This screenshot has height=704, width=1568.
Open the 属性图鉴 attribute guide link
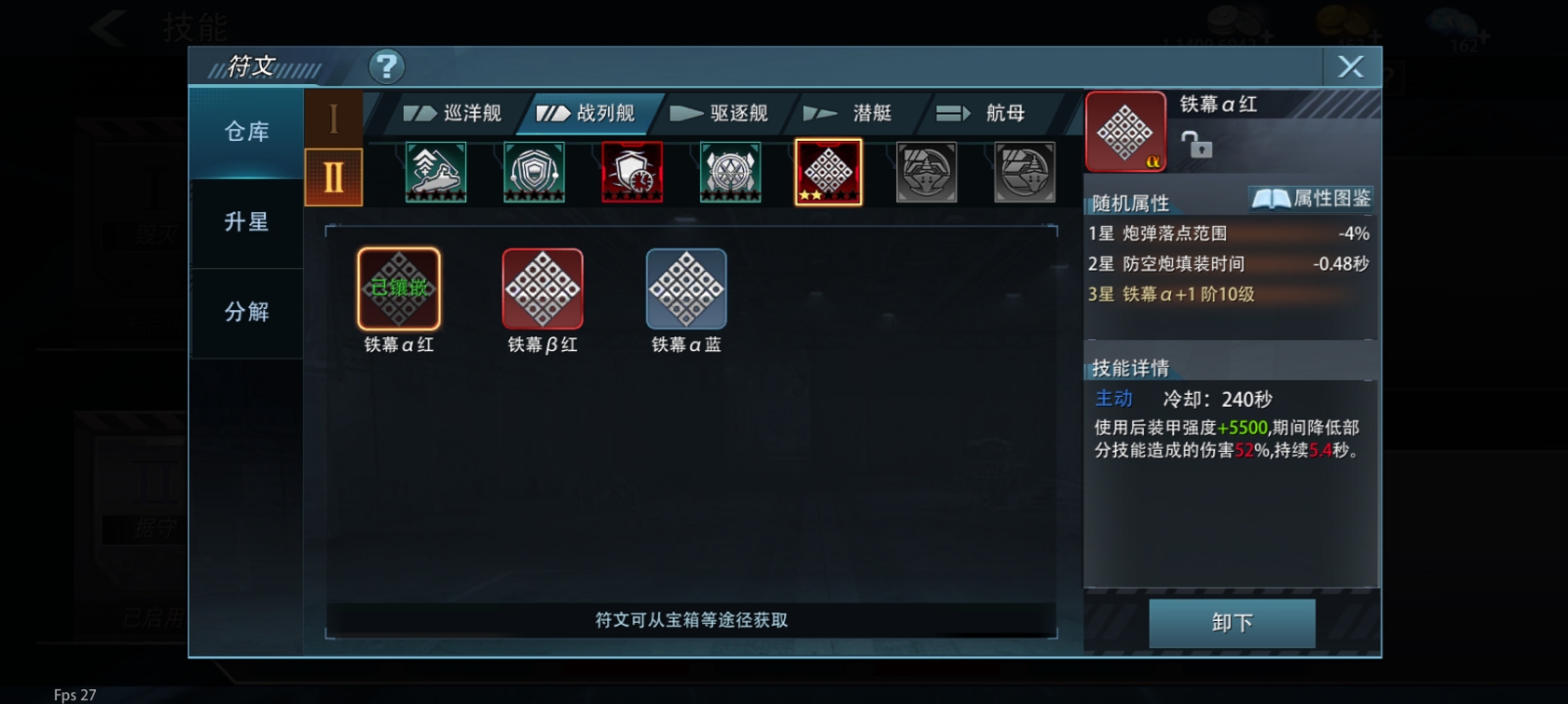1312,198
